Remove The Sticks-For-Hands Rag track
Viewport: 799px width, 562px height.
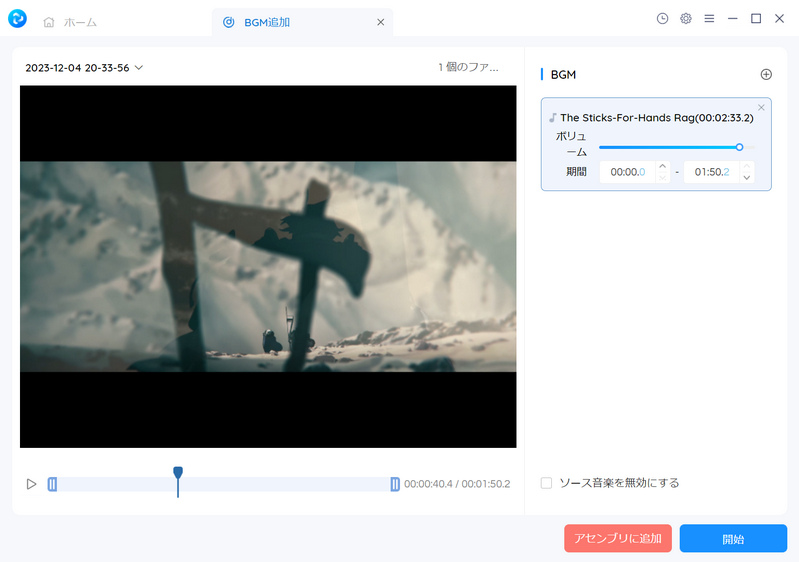pos(761,108)
